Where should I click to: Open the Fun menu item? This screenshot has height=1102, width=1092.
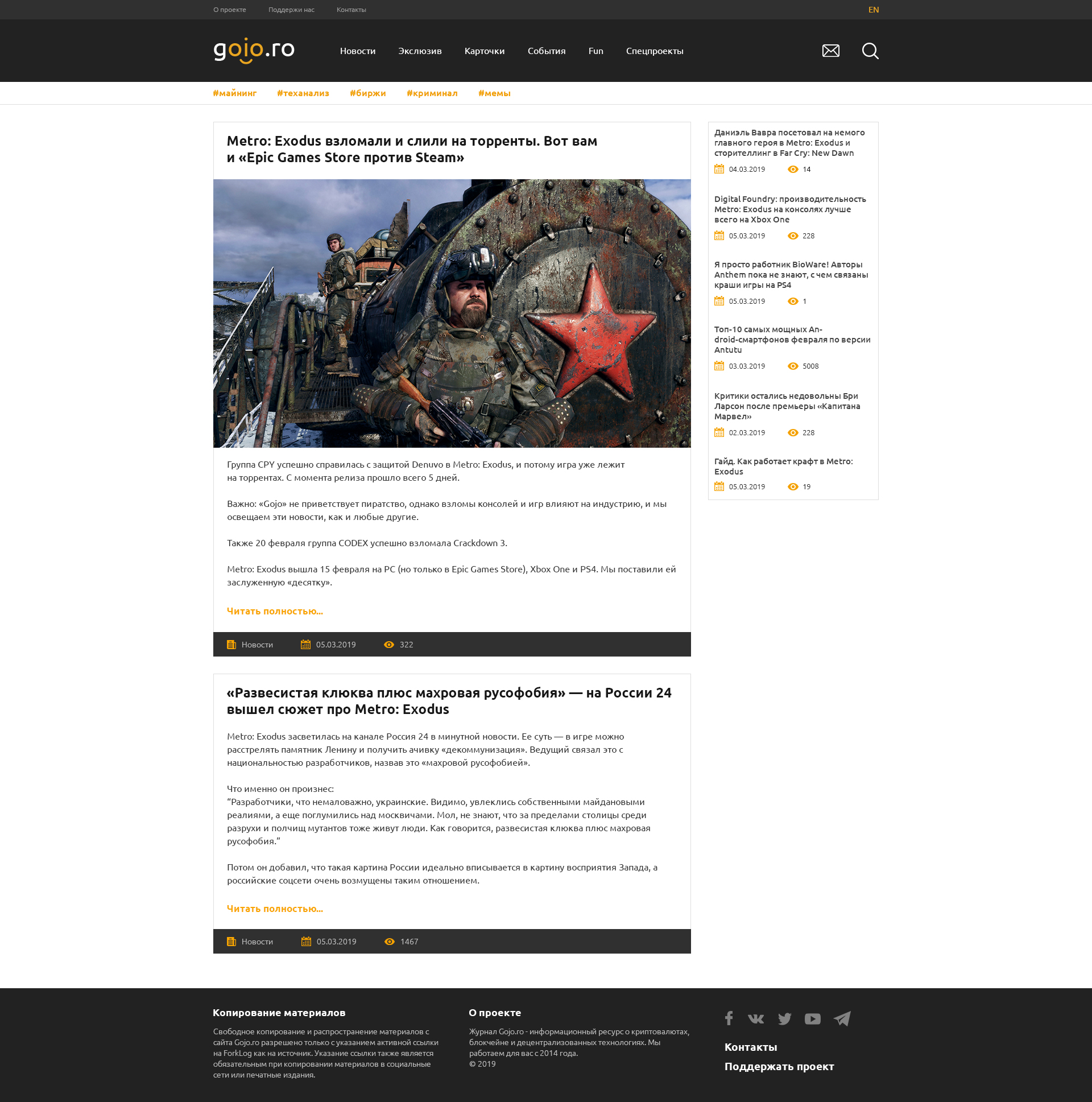595,51
